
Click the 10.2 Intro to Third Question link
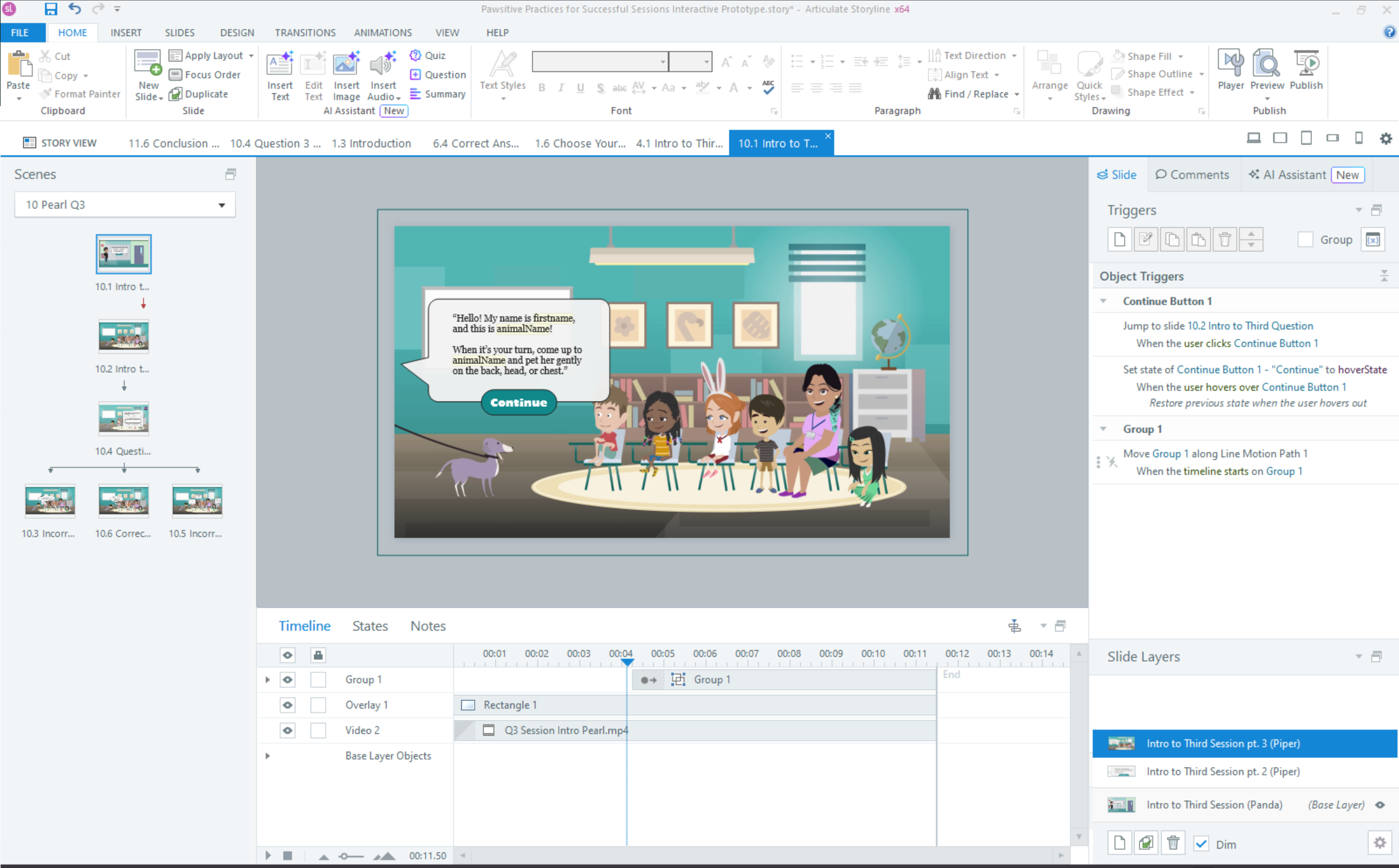point(1250,326)
